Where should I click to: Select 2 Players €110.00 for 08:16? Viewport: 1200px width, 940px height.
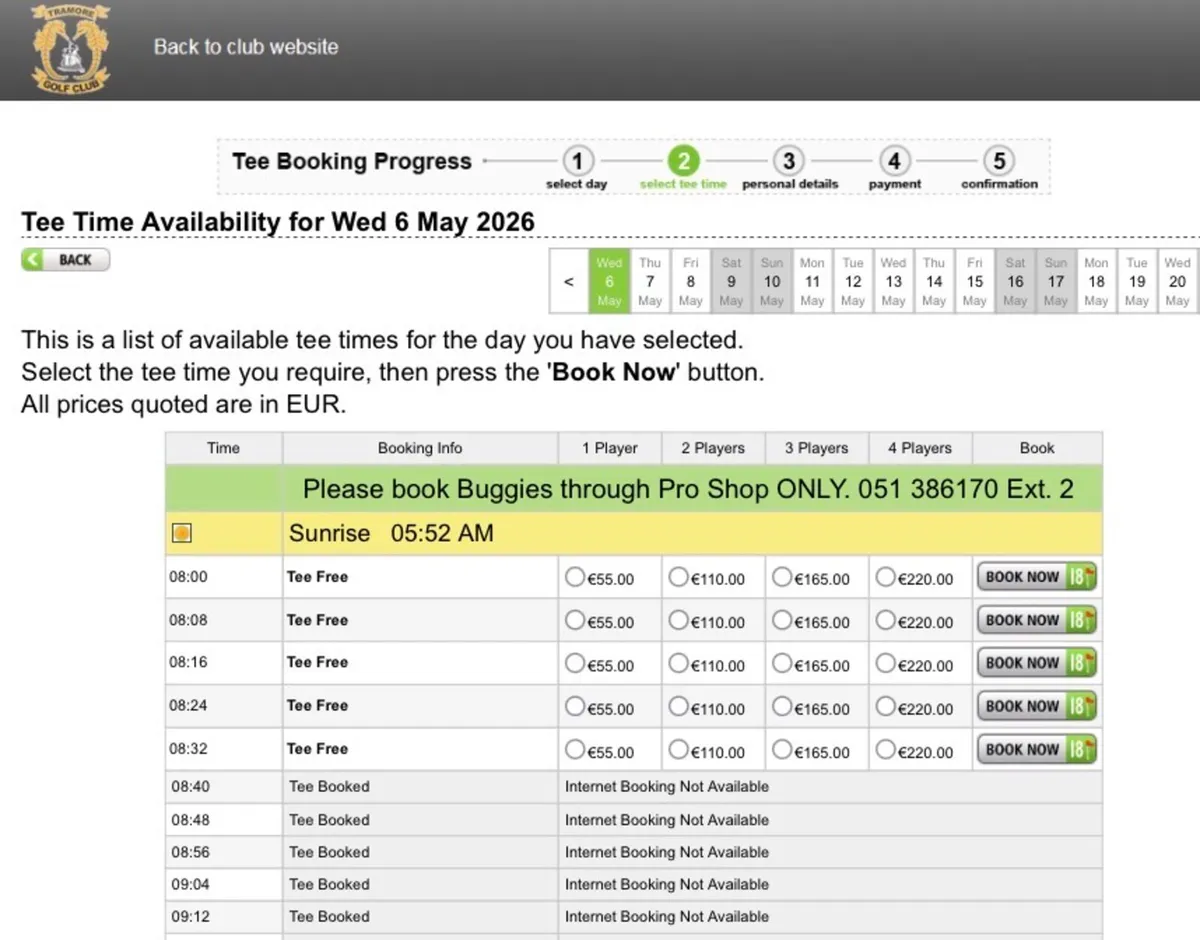[x=679, y=663]
